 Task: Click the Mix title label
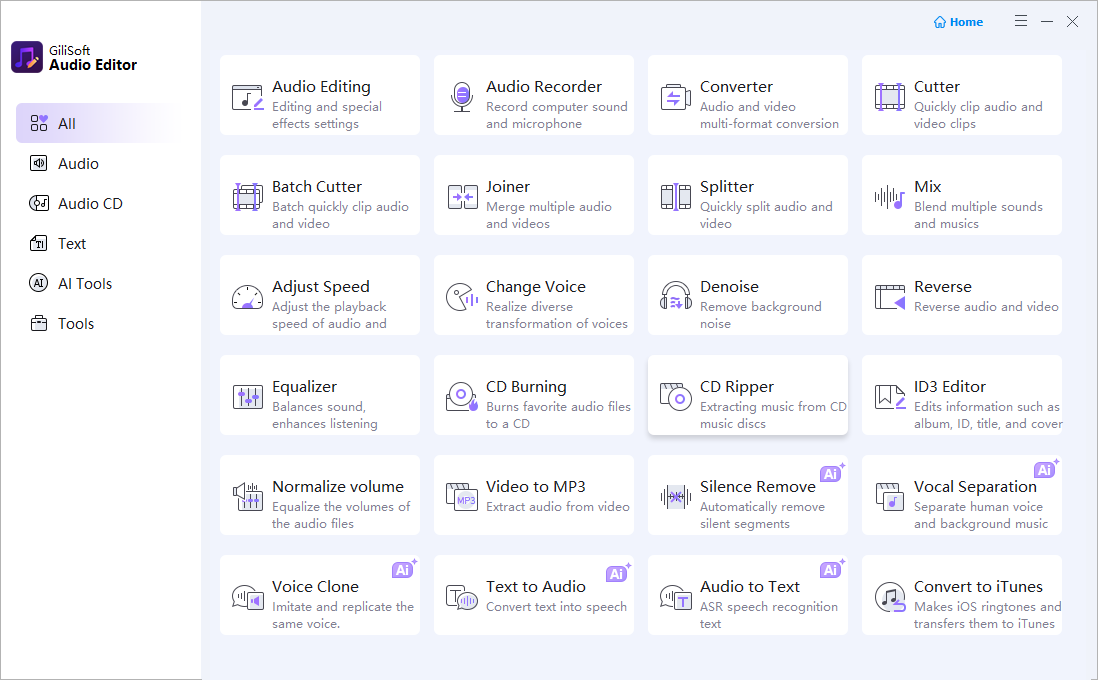[x=927, y=186]
